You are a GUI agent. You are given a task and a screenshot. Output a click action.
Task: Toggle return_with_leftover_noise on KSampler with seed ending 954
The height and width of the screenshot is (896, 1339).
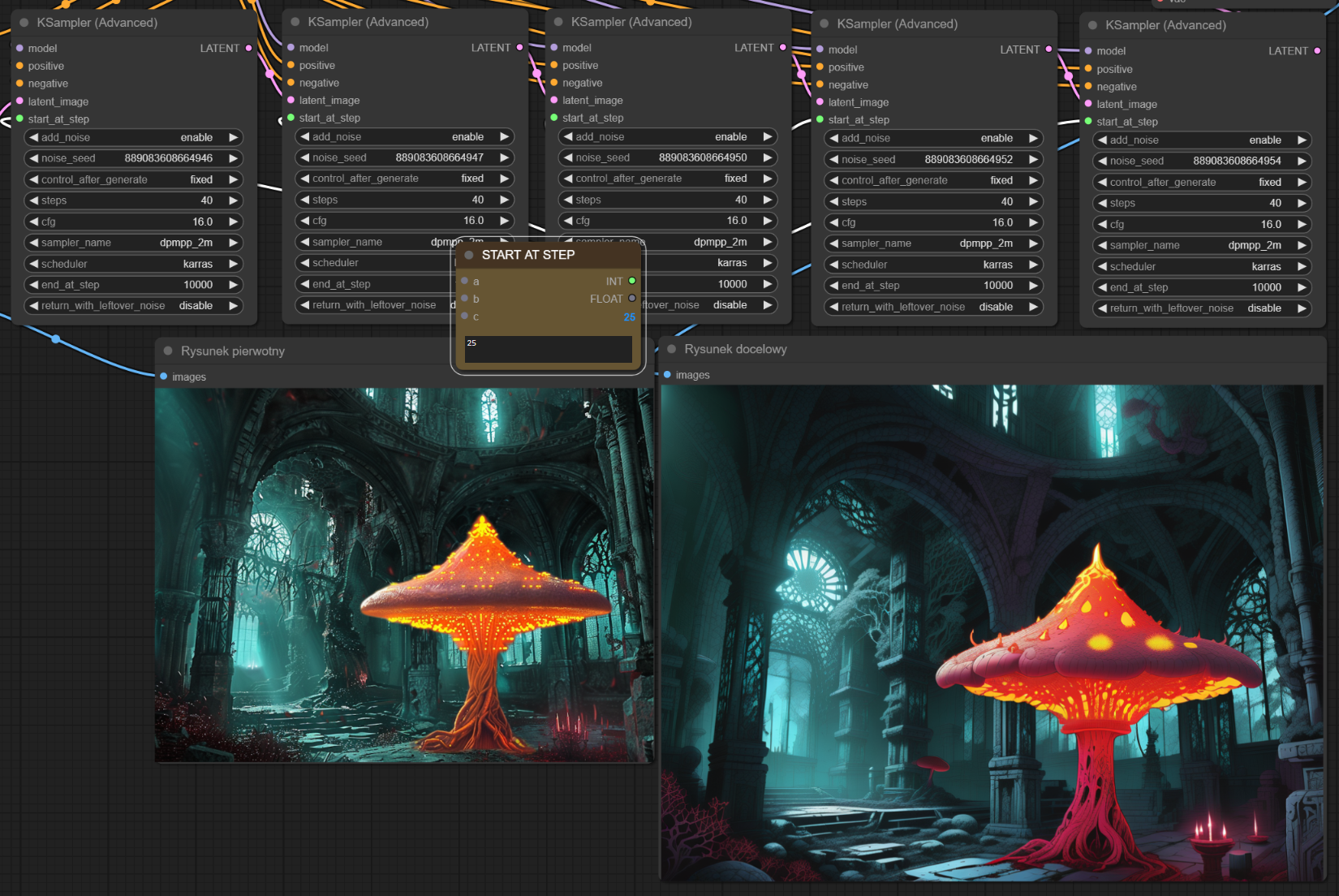(1201, 308)
